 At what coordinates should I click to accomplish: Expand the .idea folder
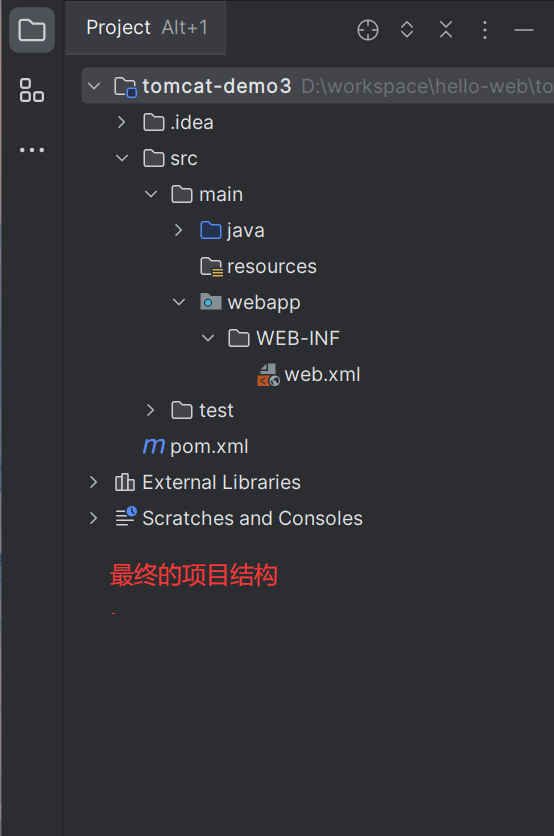tap(122, 122)
